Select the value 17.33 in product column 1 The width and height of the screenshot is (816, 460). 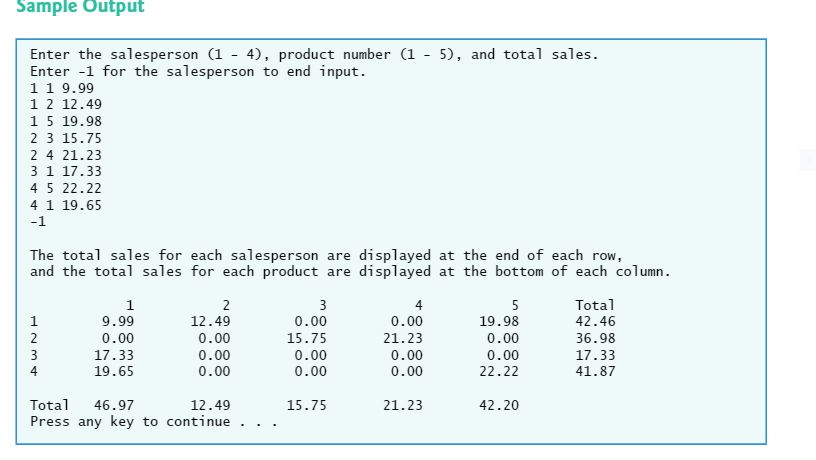[x=114, y=355]
